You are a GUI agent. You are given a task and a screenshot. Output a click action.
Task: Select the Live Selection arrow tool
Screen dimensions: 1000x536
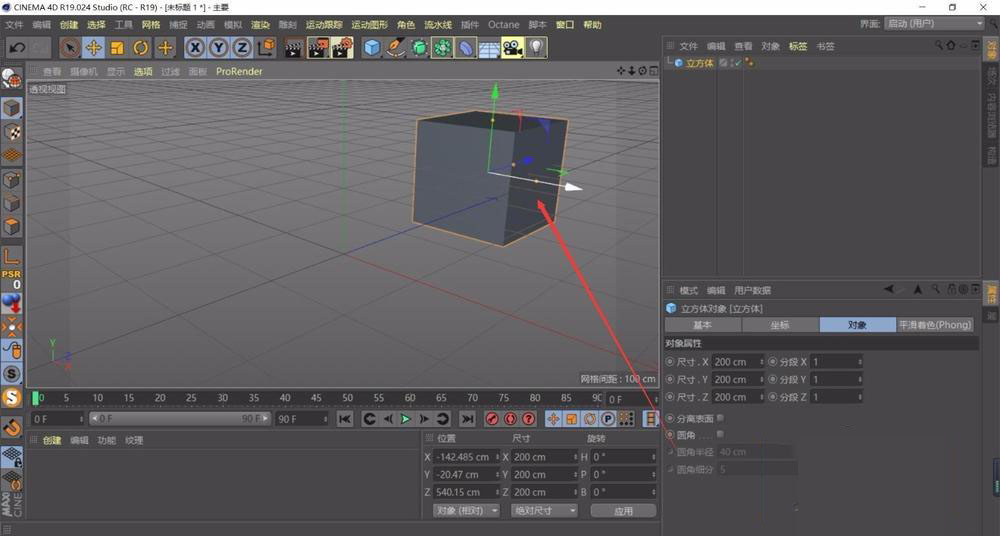point(70,48)
